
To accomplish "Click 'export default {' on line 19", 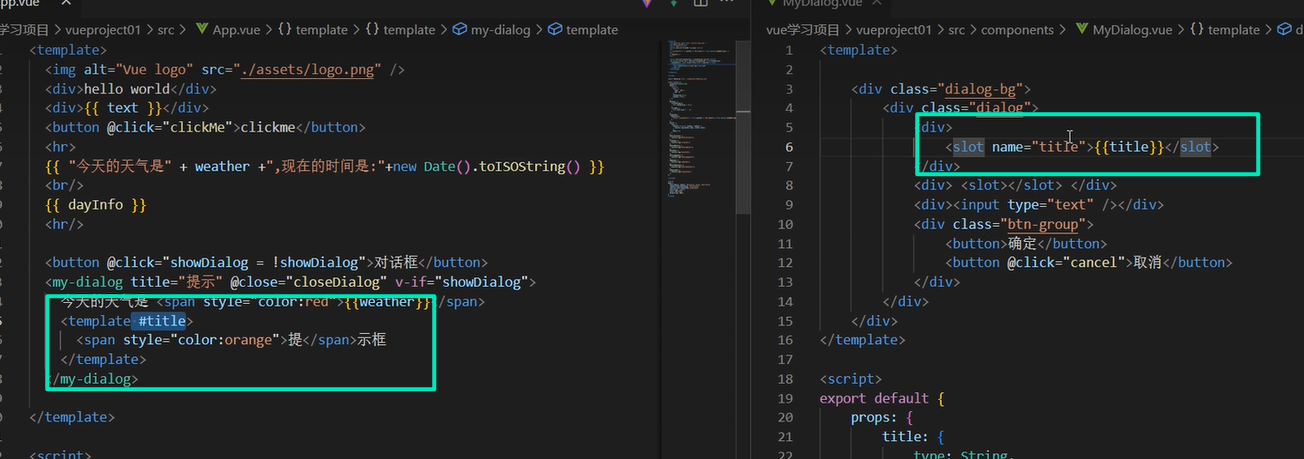I will click(882, 398).
